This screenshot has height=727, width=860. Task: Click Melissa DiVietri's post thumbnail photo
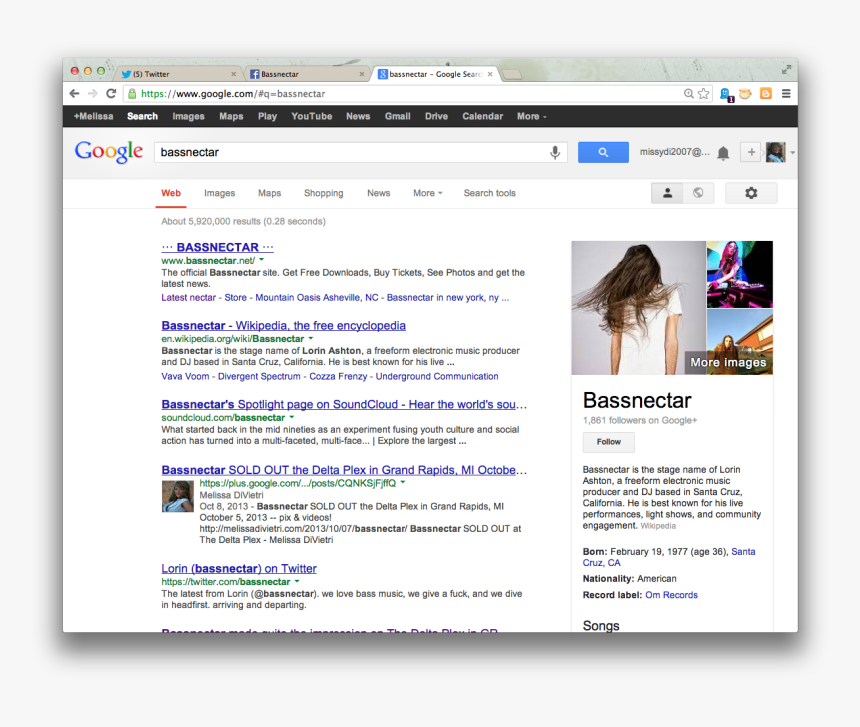click(178, 496)
